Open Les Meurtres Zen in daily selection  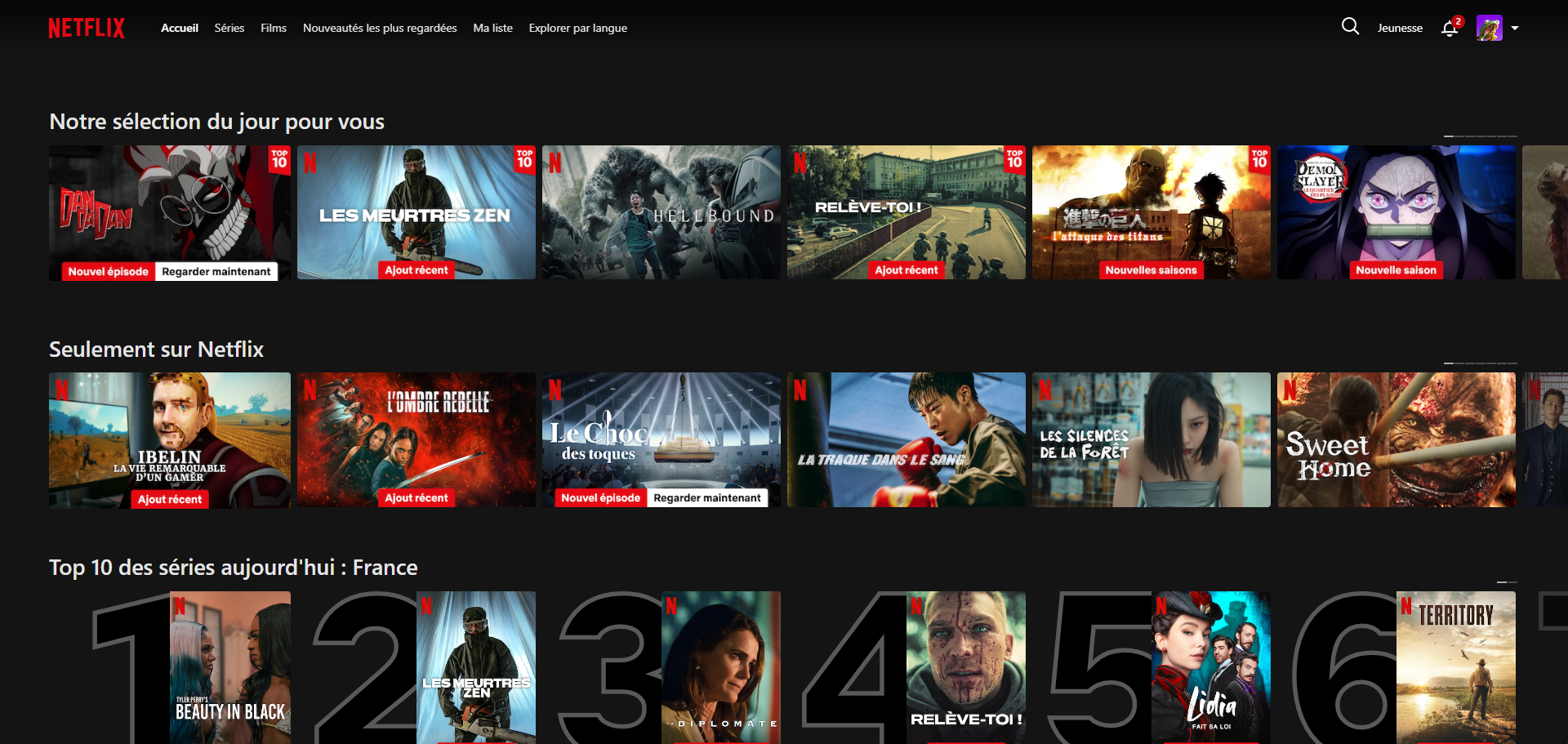(416, 212)
